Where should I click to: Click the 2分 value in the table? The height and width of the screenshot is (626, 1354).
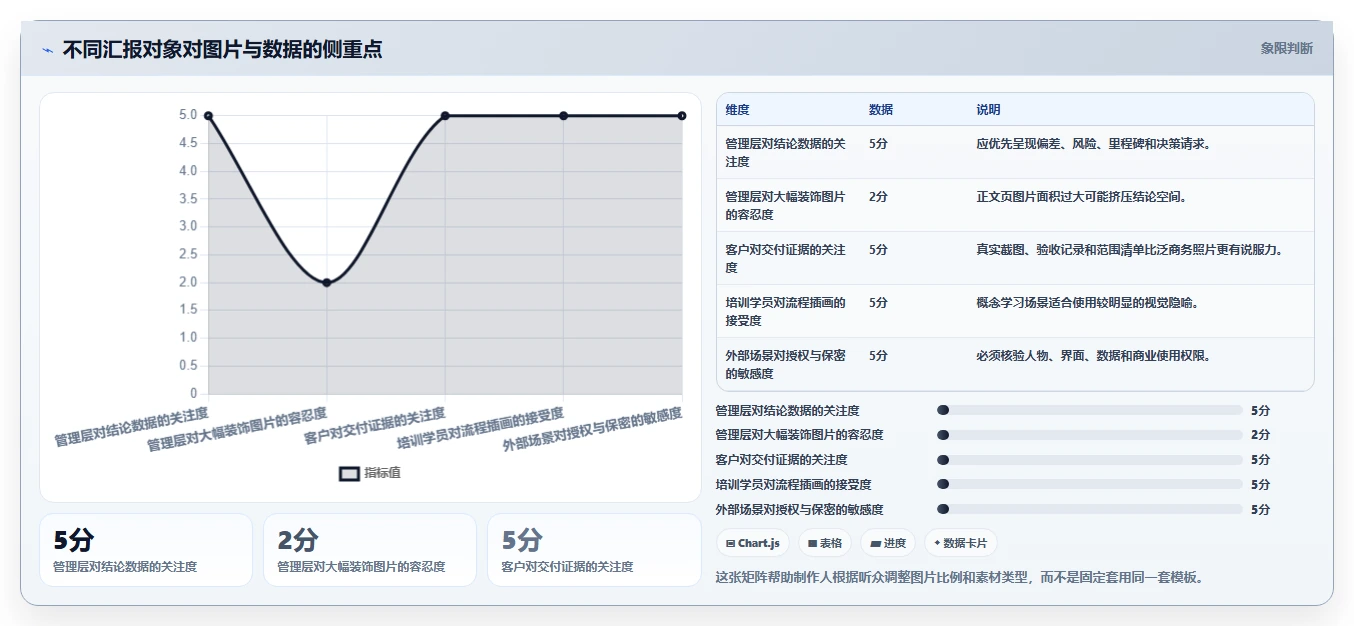tap(878, 197)
